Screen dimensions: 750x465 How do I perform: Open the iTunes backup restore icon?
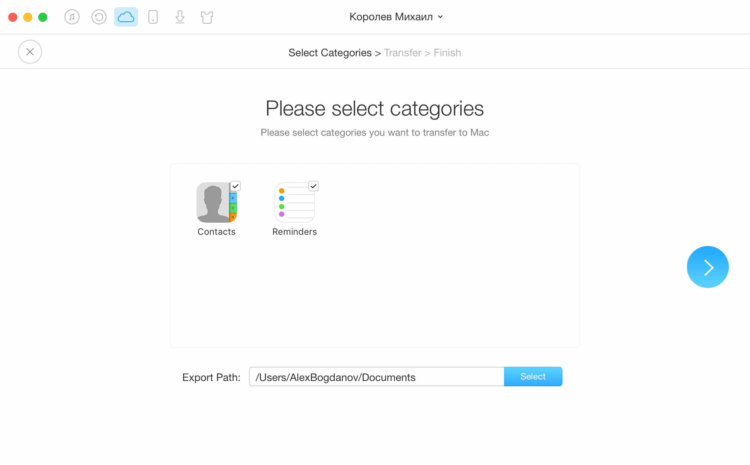pos(99,17)
